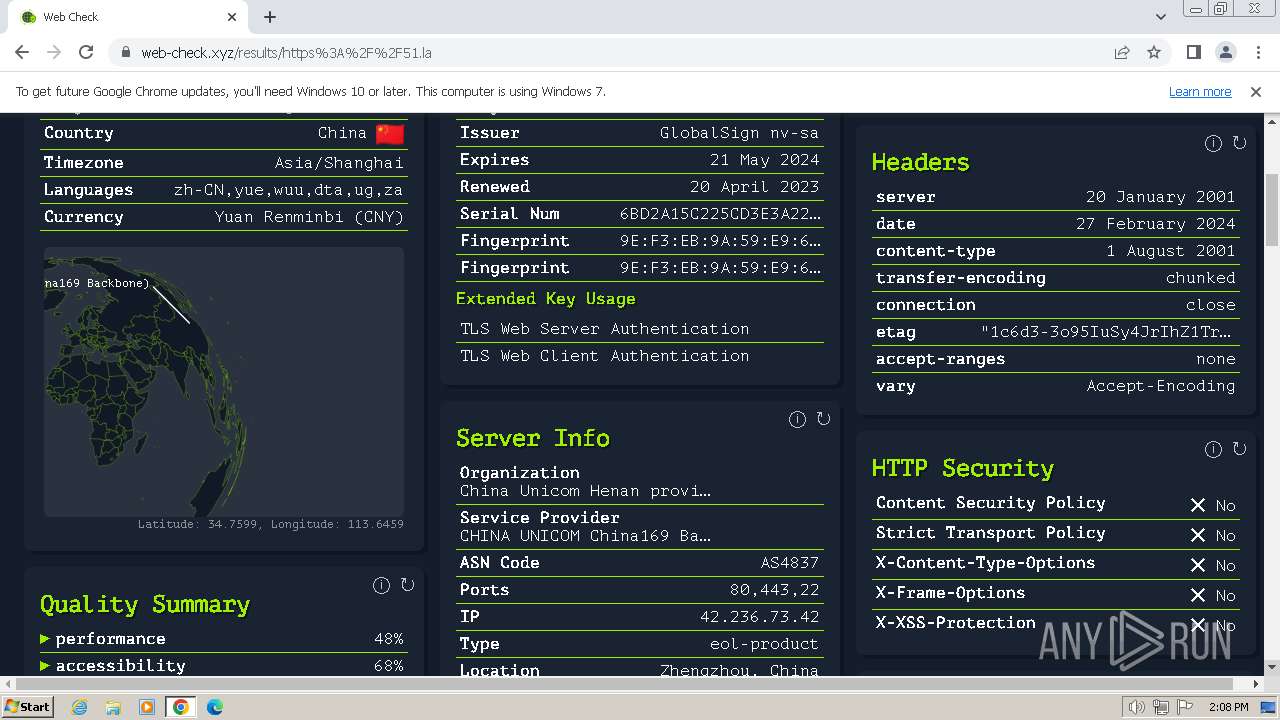Bookmark this page with star icon
The image size is (1280, 720).
tap(1154, 52)
